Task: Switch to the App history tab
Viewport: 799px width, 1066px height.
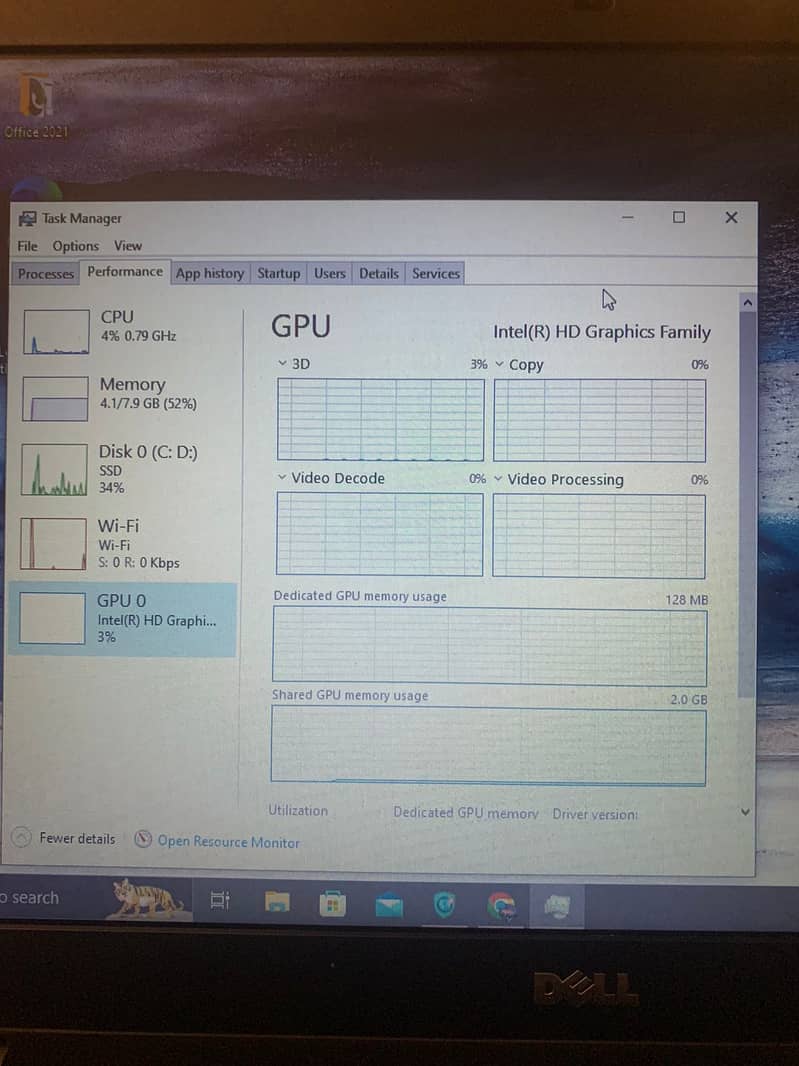Action: click(x=209, y=273)
